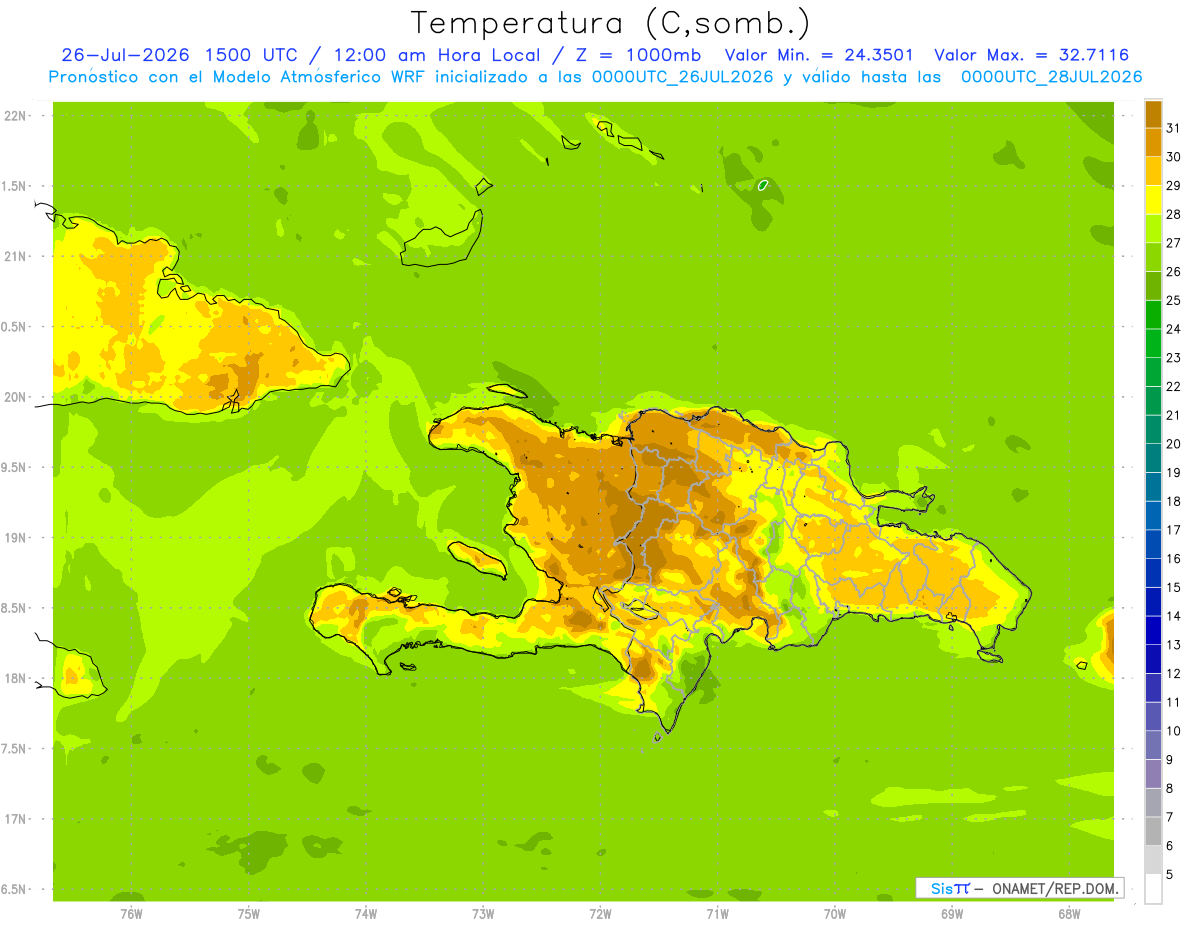Click the 75W longitude axis label
Image resolution: width=1200 pixels, height=927 pixels.
pos(249,913)
